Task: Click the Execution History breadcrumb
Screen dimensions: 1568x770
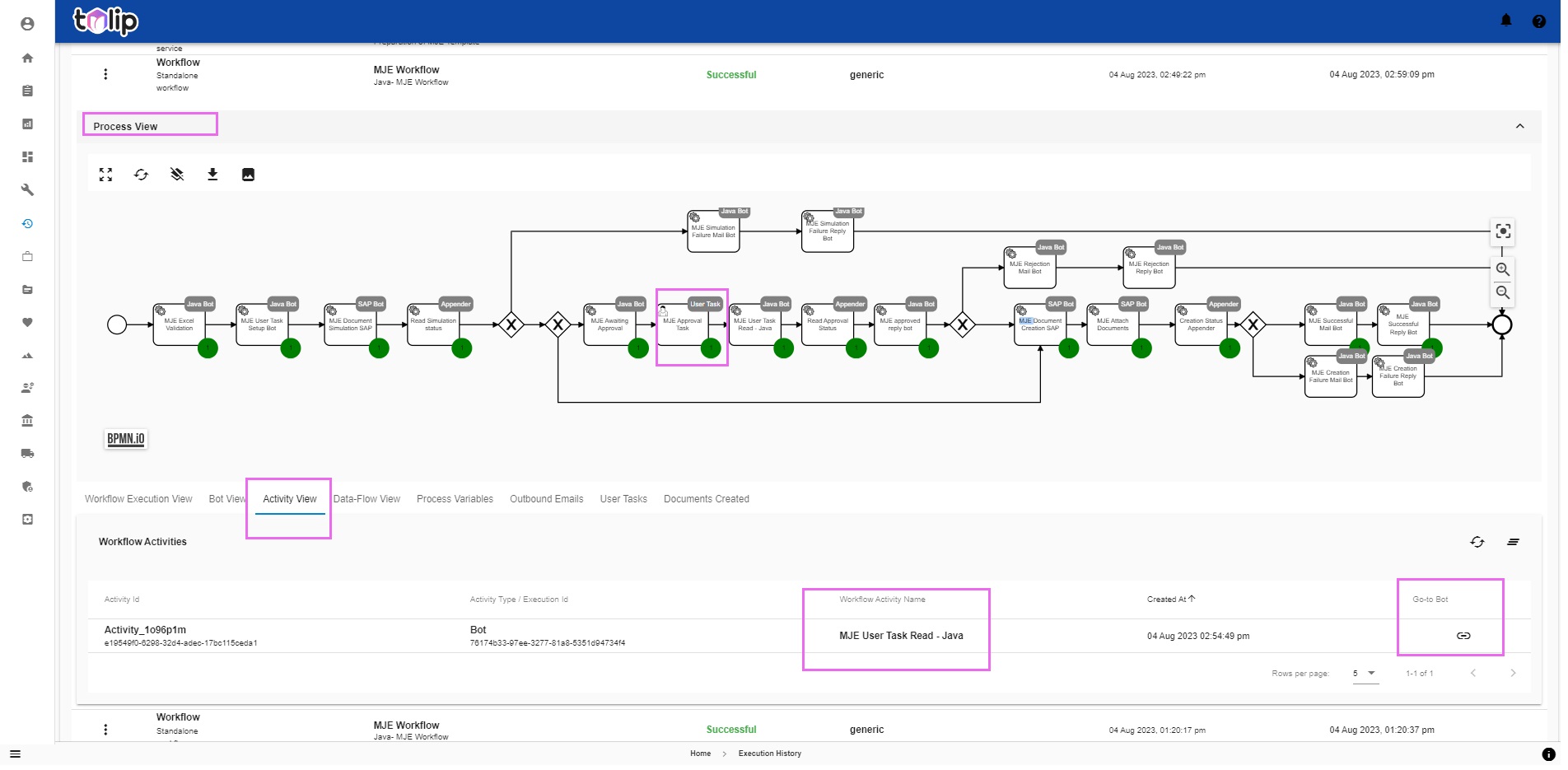Action: (x=770, y=754)
